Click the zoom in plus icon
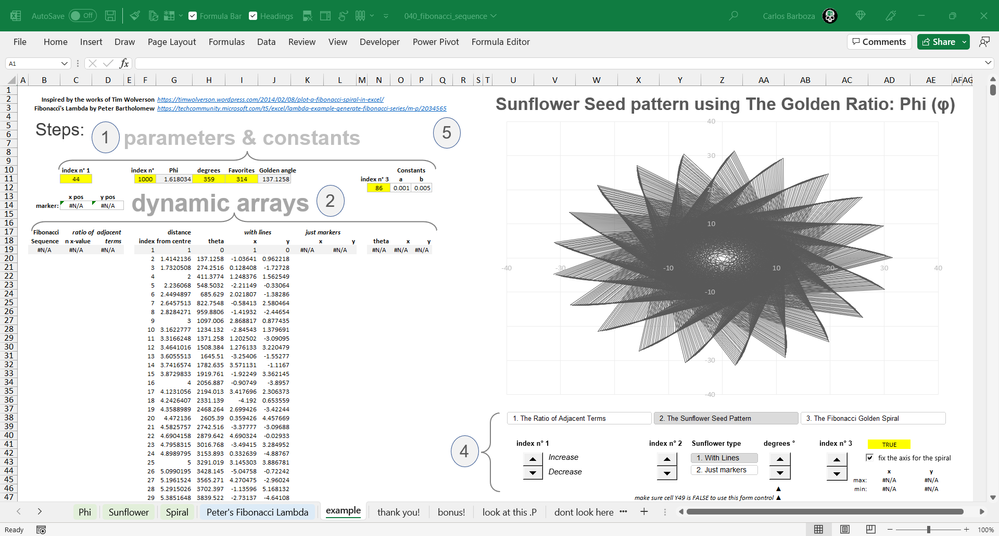This screenshot has height=536, width=999. (967, 530)
